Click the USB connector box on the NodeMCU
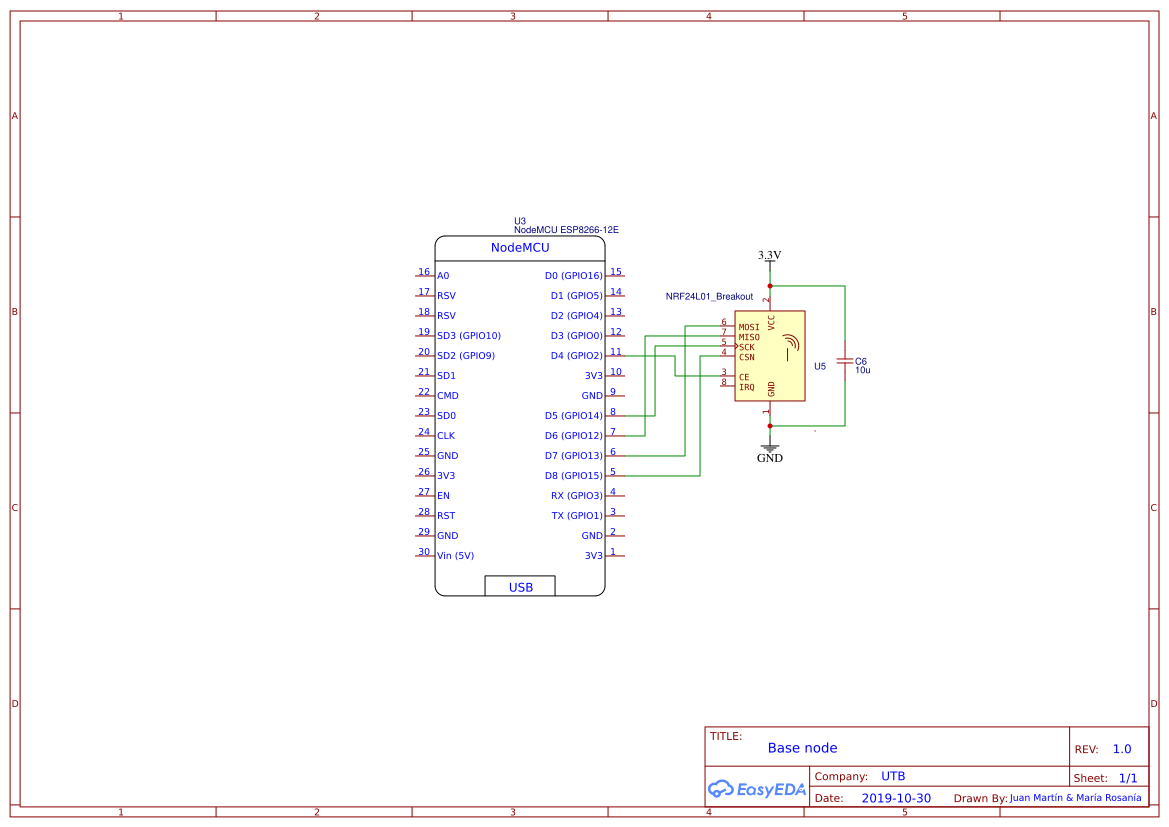The width and height of the screenshot is (1169, 827). tap(520, 586)
